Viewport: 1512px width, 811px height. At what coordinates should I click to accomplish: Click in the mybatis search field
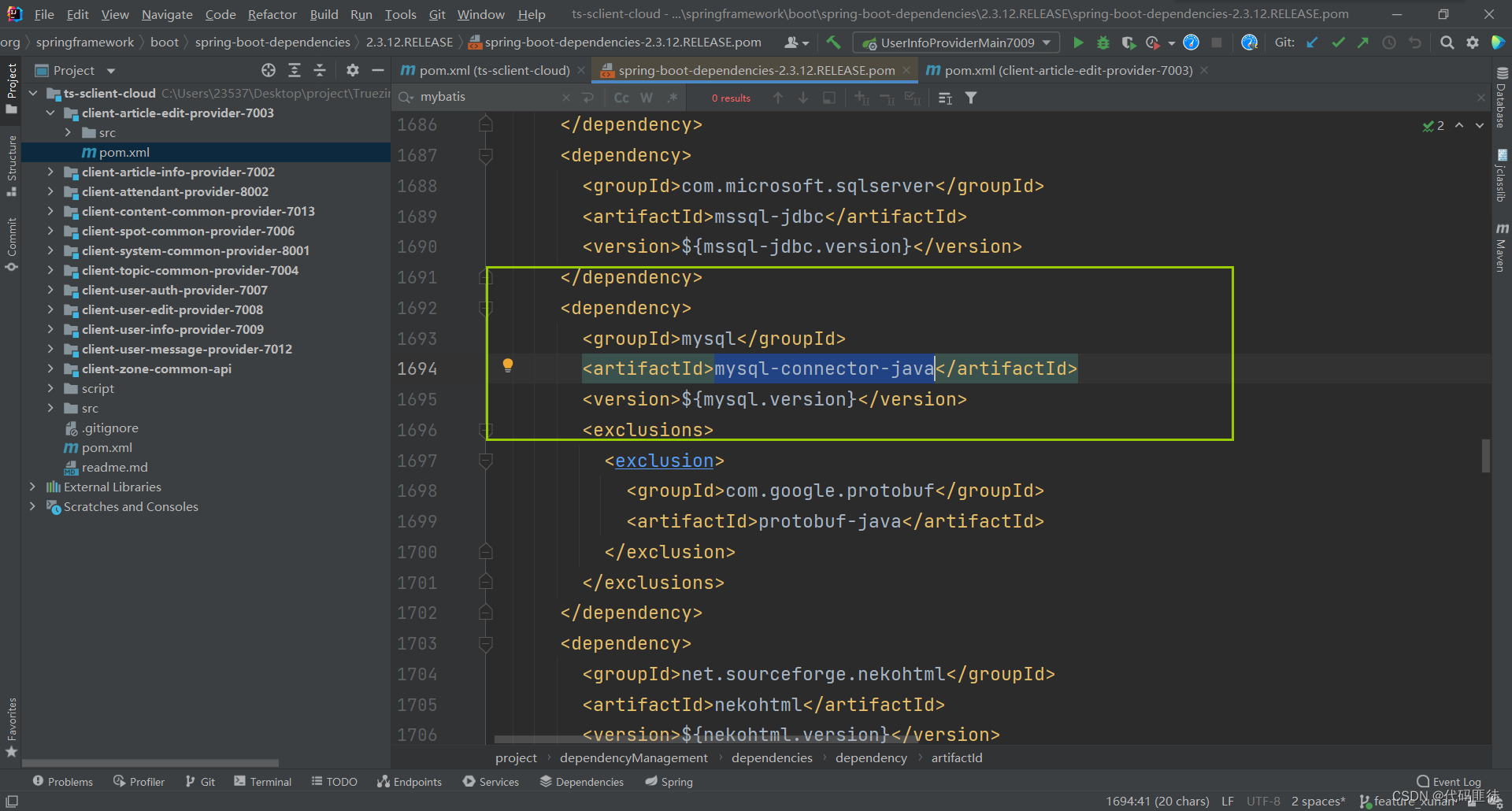pos(488,97)
